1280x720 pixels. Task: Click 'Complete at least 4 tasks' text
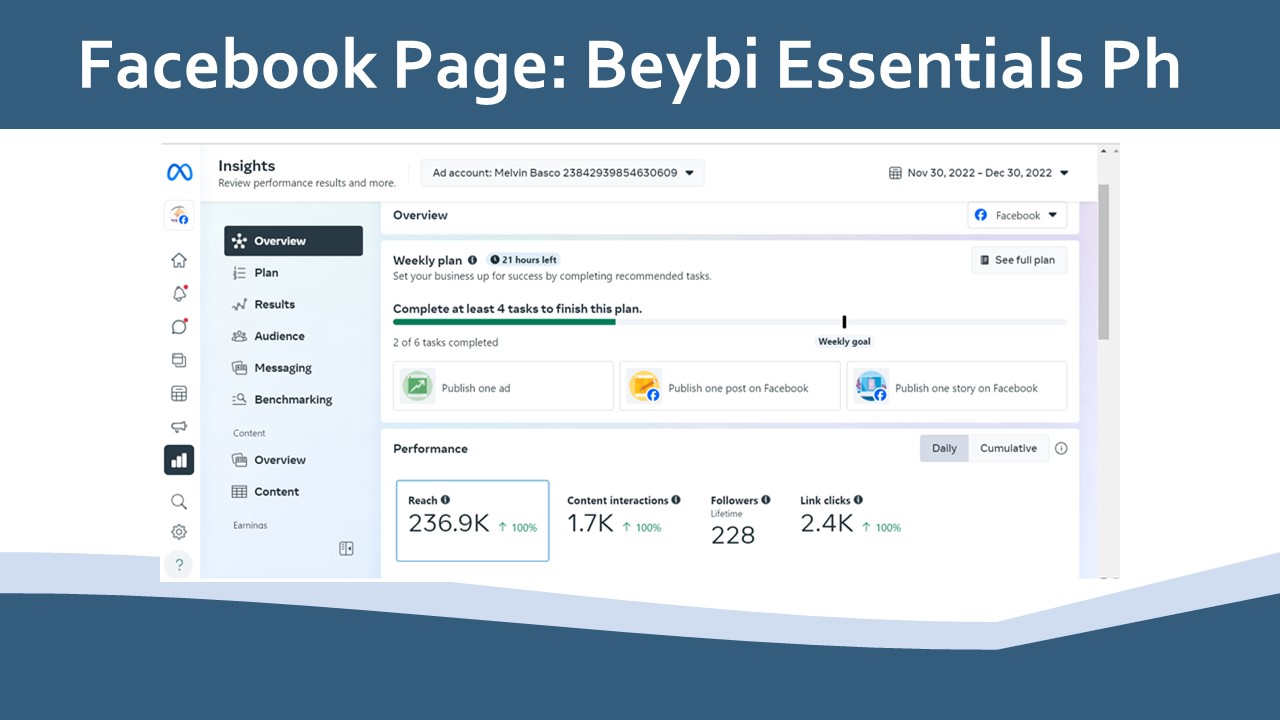pos(517,309)
